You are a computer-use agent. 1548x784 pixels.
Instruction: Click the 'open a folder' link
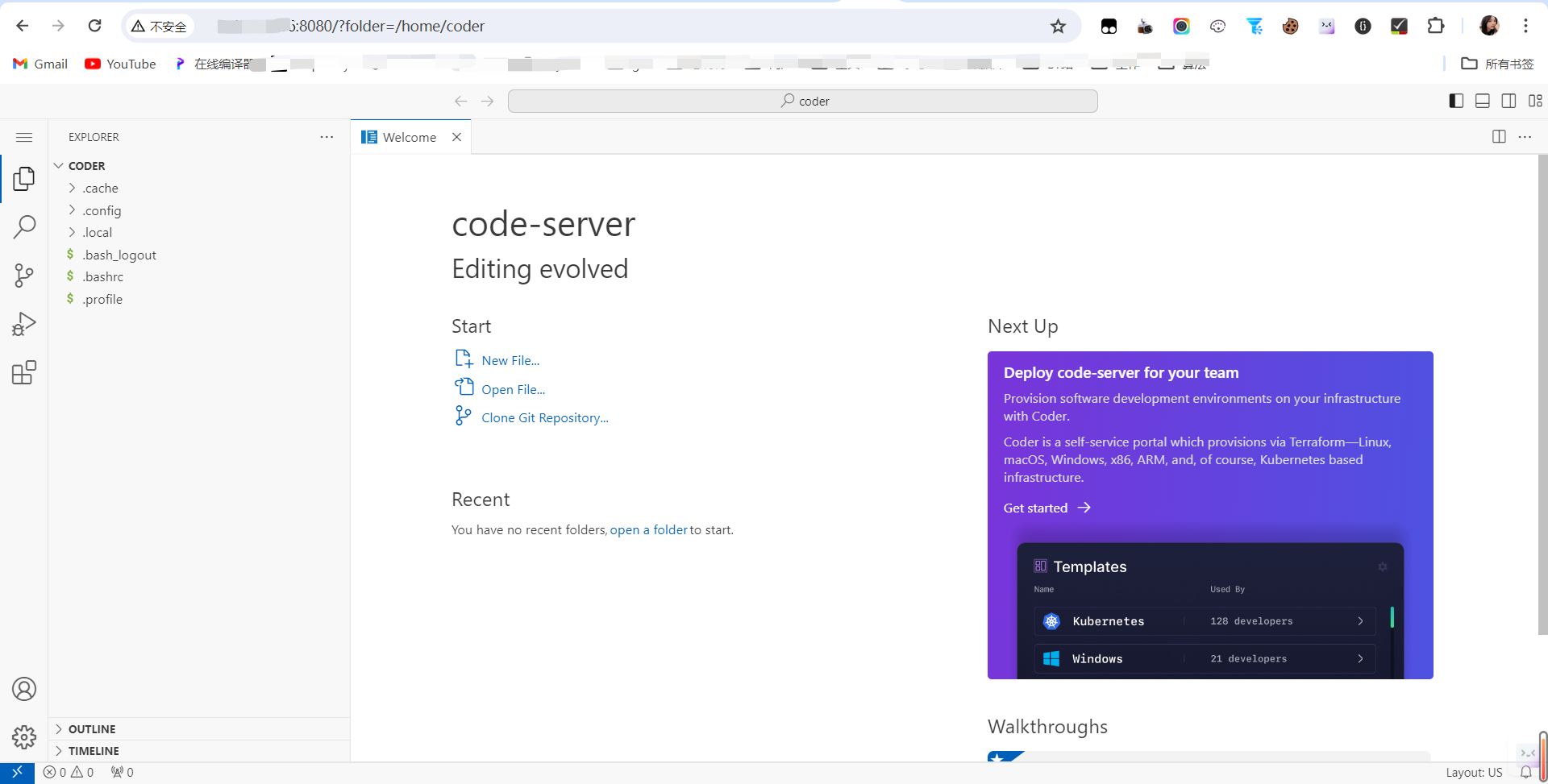[648, 529]
